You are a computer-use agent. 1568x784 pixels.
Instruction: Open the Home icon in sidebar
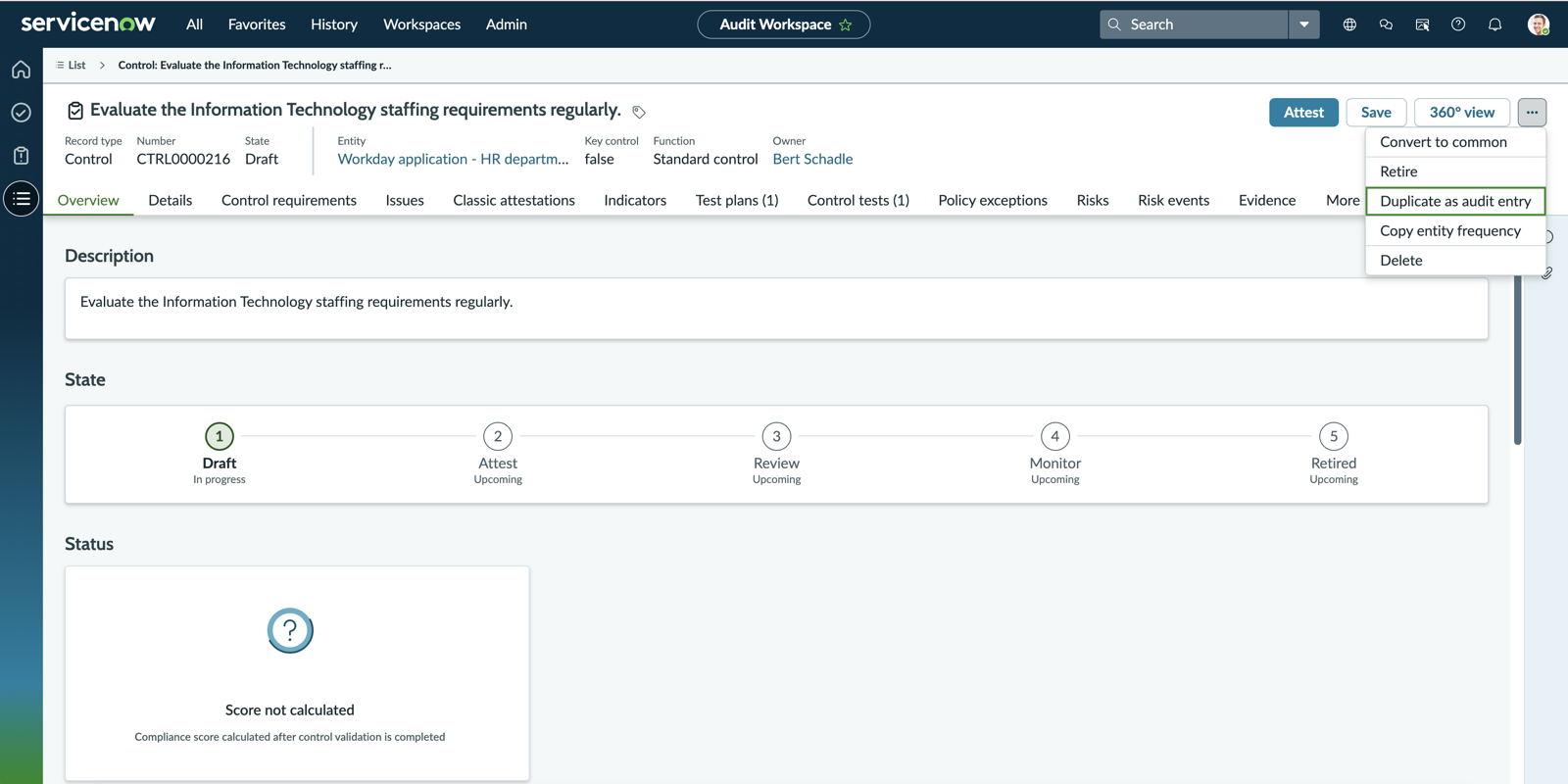pos(21,70)
